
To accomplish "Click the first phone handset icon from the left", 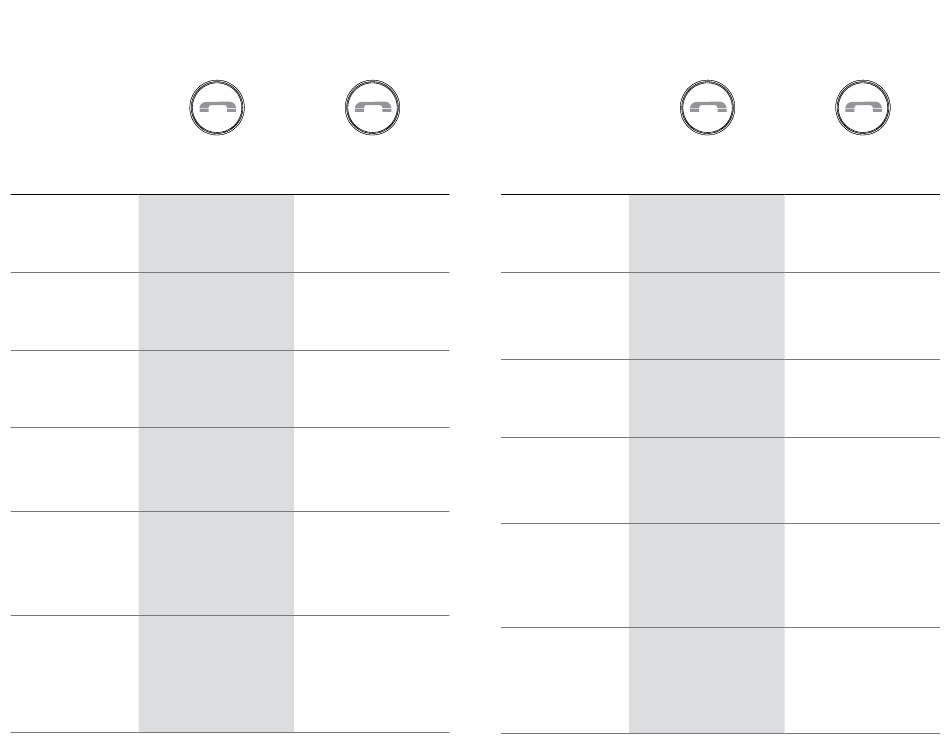I will 217,107.
